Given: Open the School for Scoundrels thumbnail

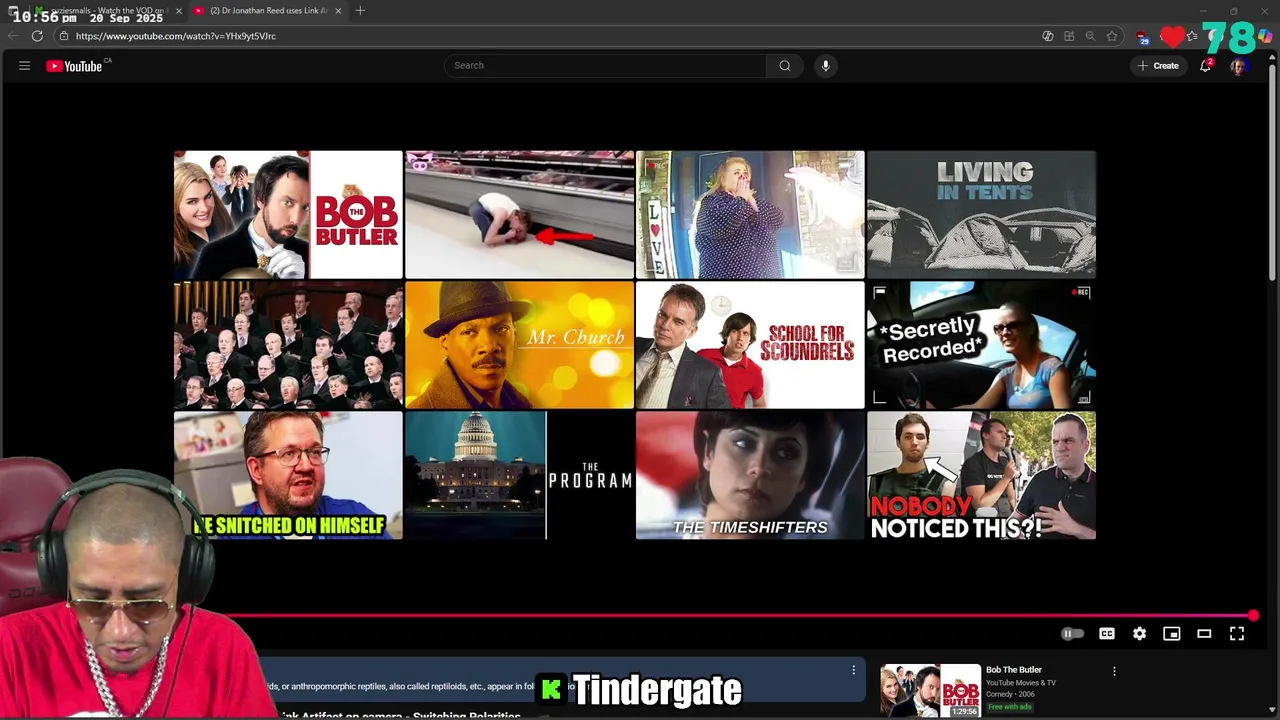Looking at the screenshot, I should [750, 345].
